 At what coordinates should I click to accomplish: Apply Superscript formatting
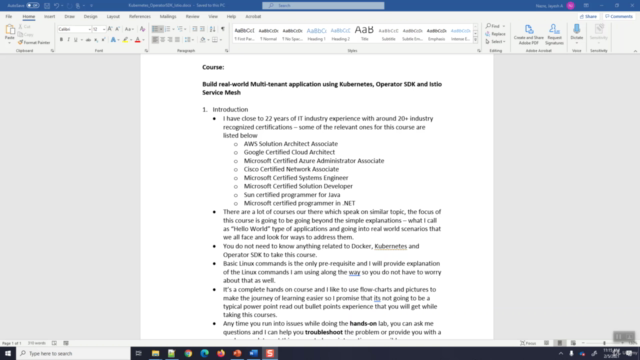pos(103,40)
